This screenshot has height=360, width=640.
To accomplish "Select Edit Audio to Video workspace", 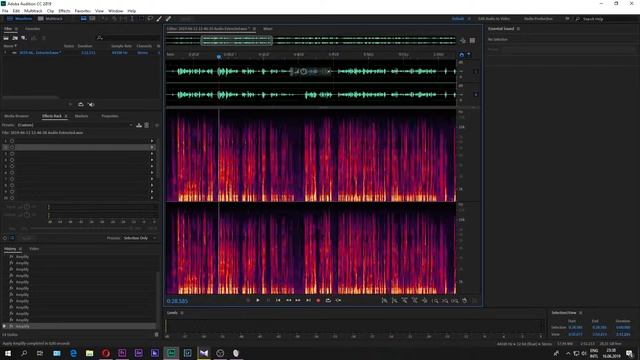I will [x=494, y=19].
